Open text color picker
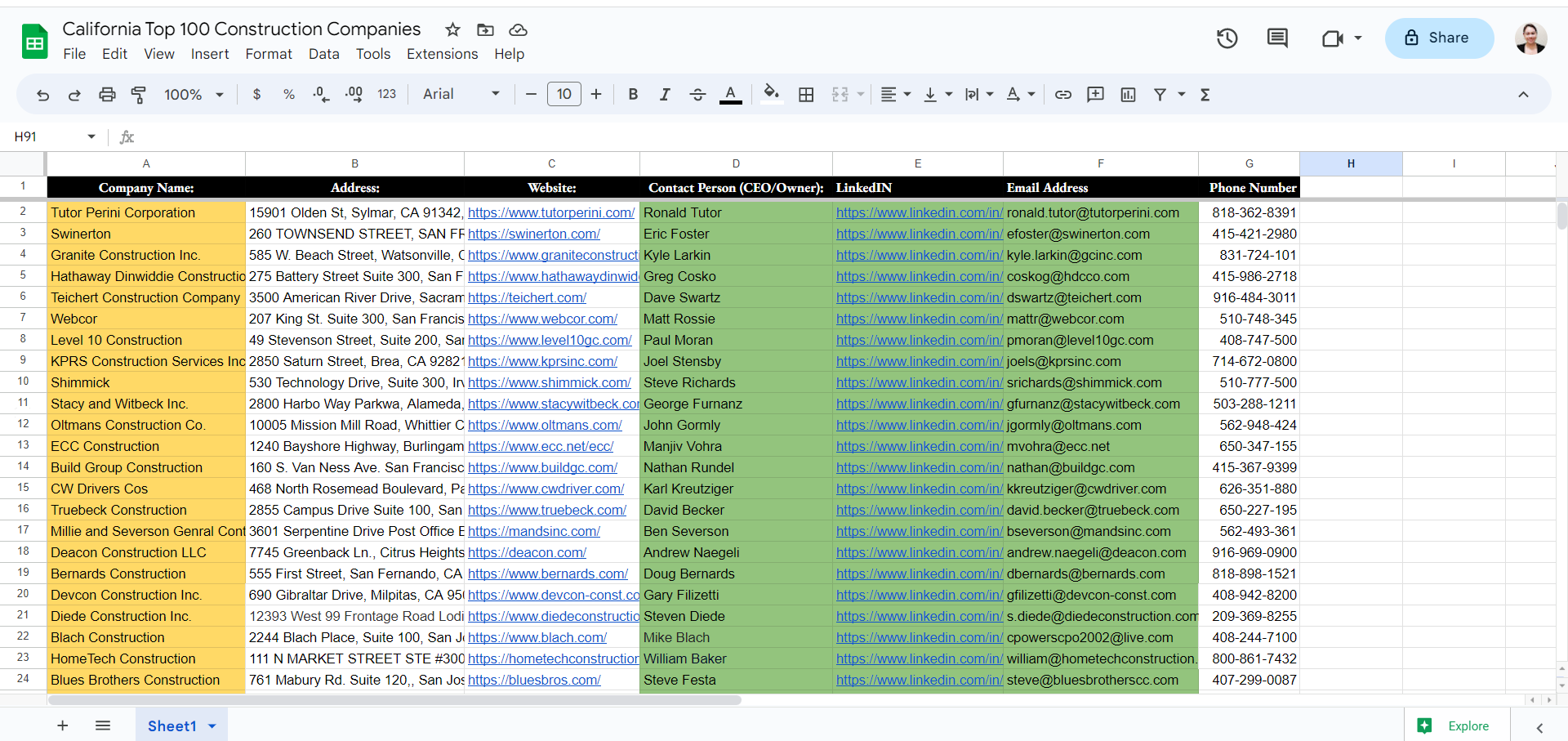Viewport: 1568px width, 741px height. [731, 95]
